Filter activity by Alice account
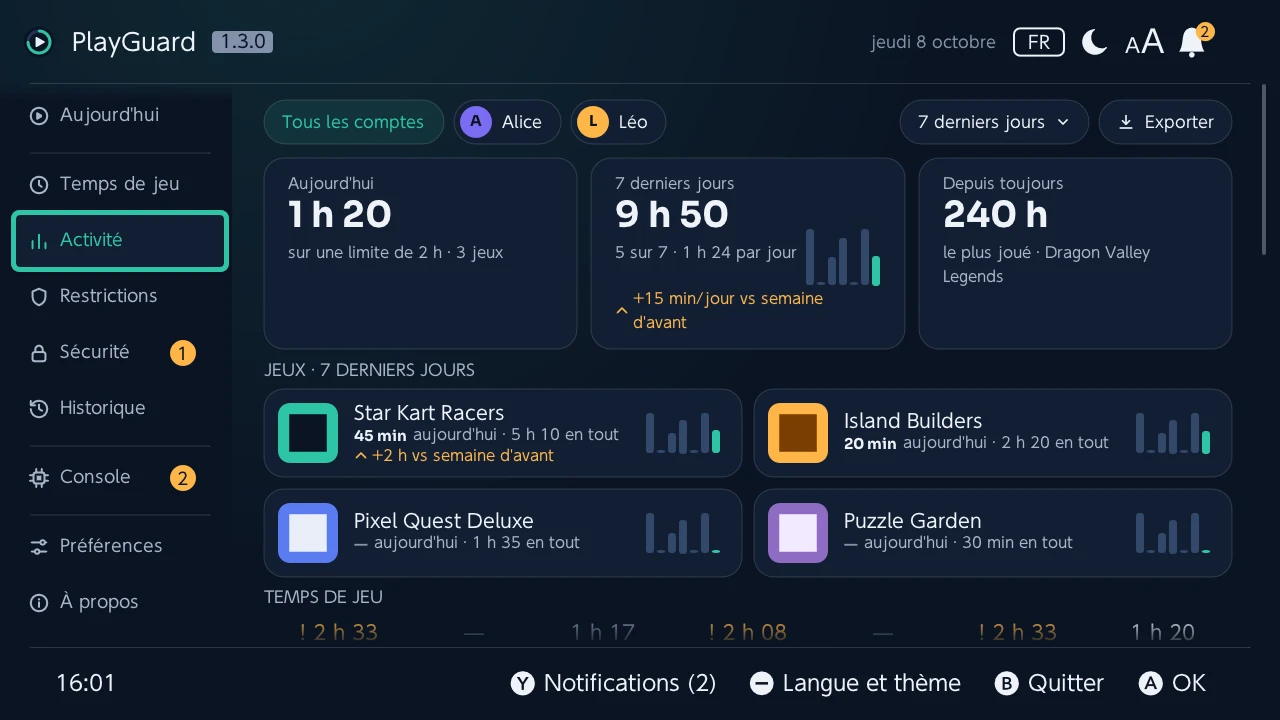The height and width of the screenshot is (720, 1280). [x=507, y=122]
